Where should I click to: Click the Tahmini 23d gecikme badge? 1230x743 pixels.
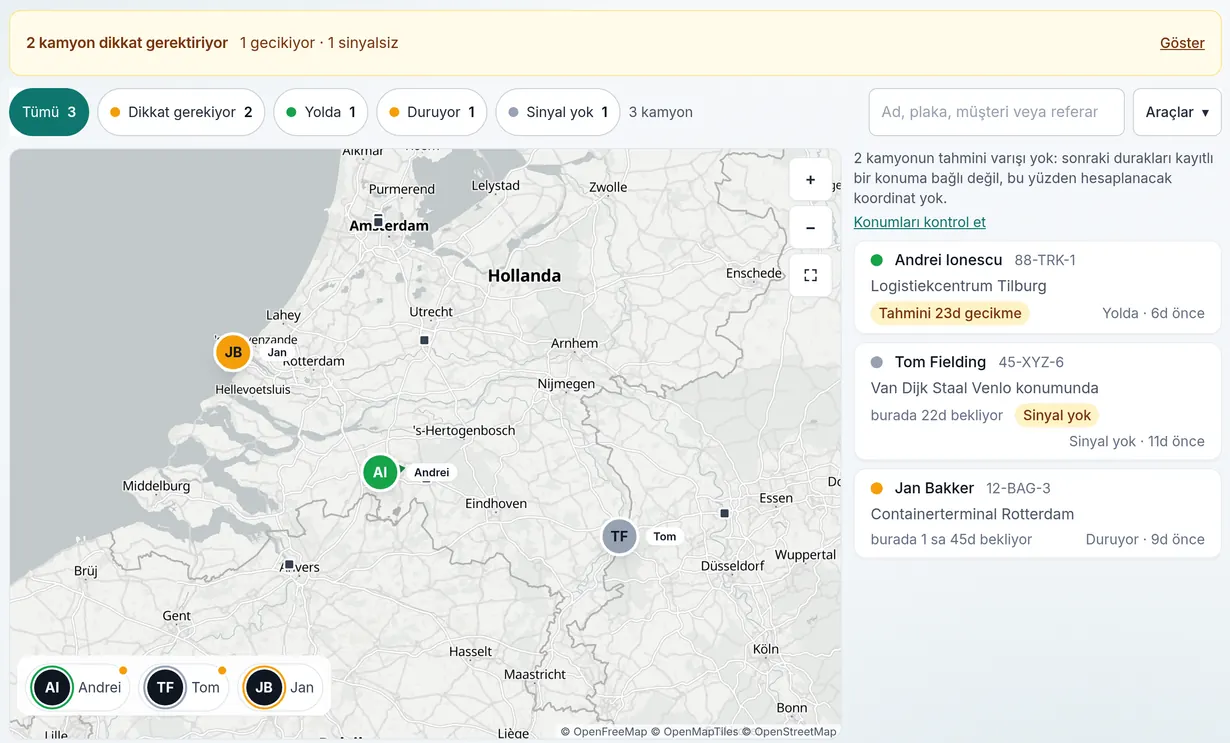950,313
